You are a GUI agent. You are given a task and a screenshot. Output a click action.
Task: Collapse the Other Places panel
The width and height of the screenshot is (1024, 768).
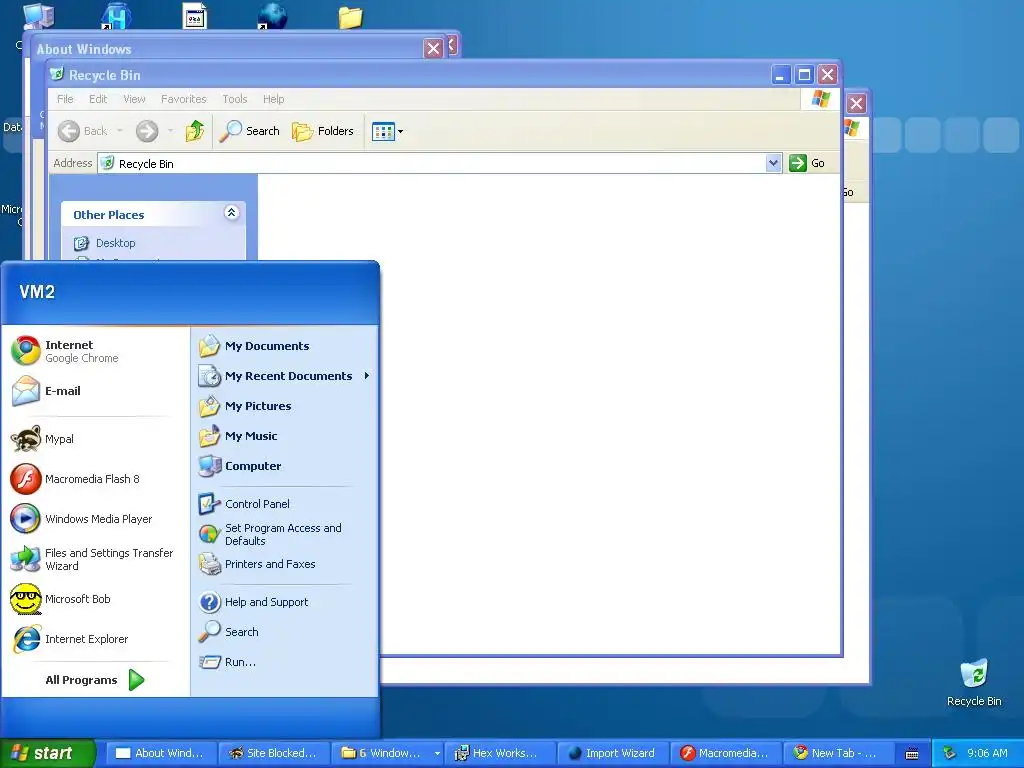pyautogui.click(x=231, y=212)
